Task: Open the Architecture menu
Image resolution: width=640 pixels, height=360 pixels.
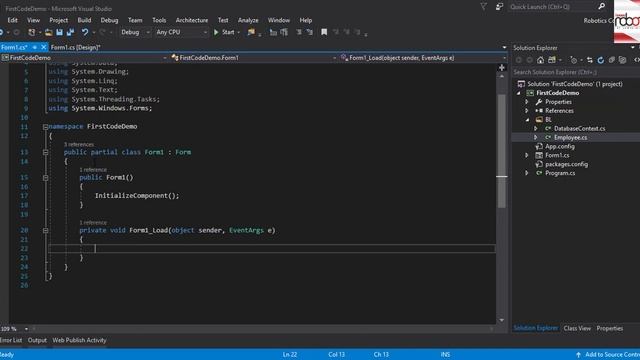Action: tap(191, 20)
